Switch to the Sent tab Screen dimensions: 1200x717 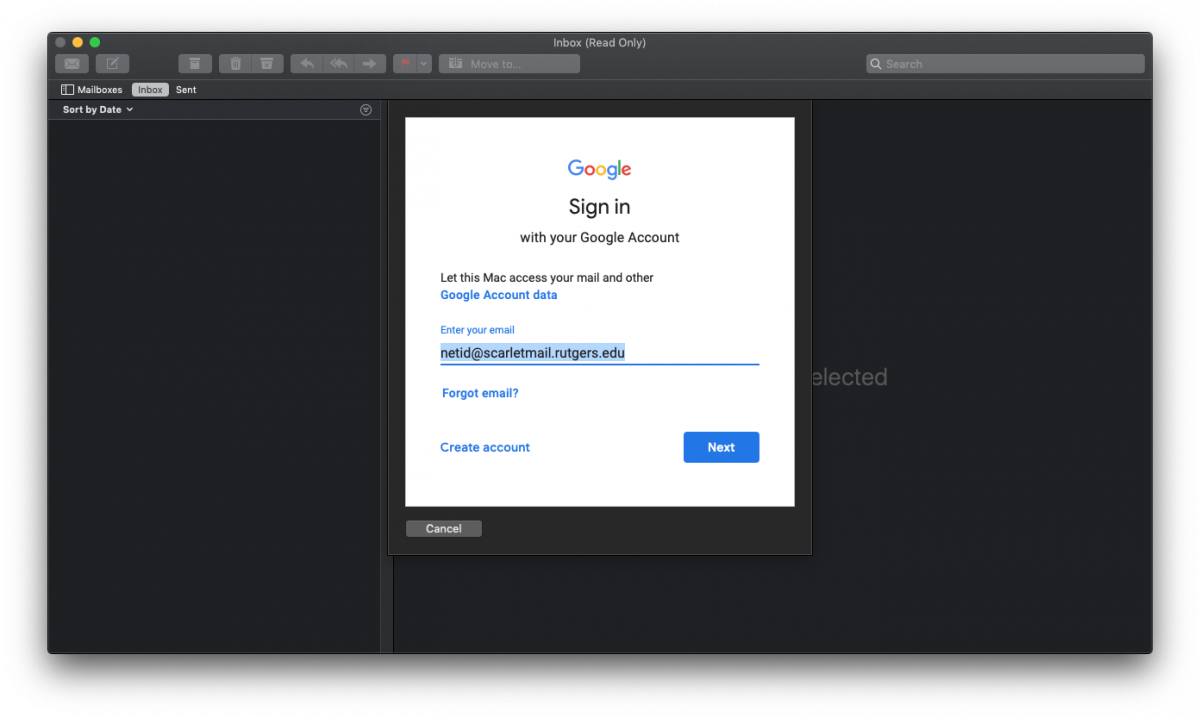point(185,89)
